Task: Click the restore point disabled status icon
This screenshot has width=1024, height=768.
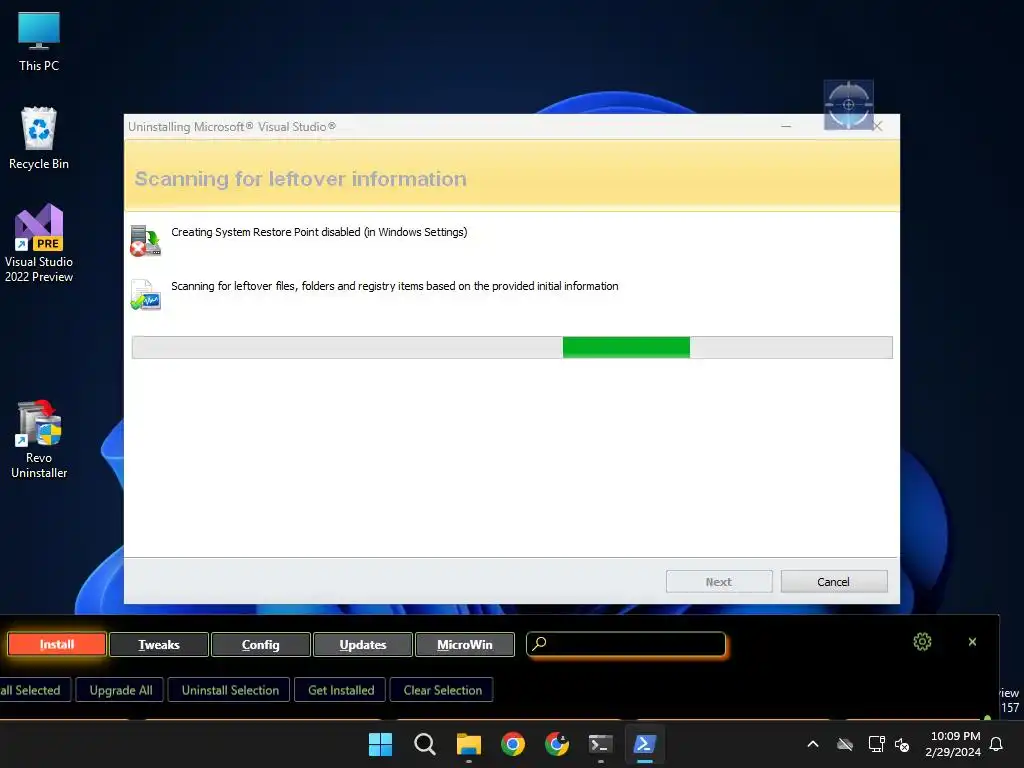Action: click(145, 241)
